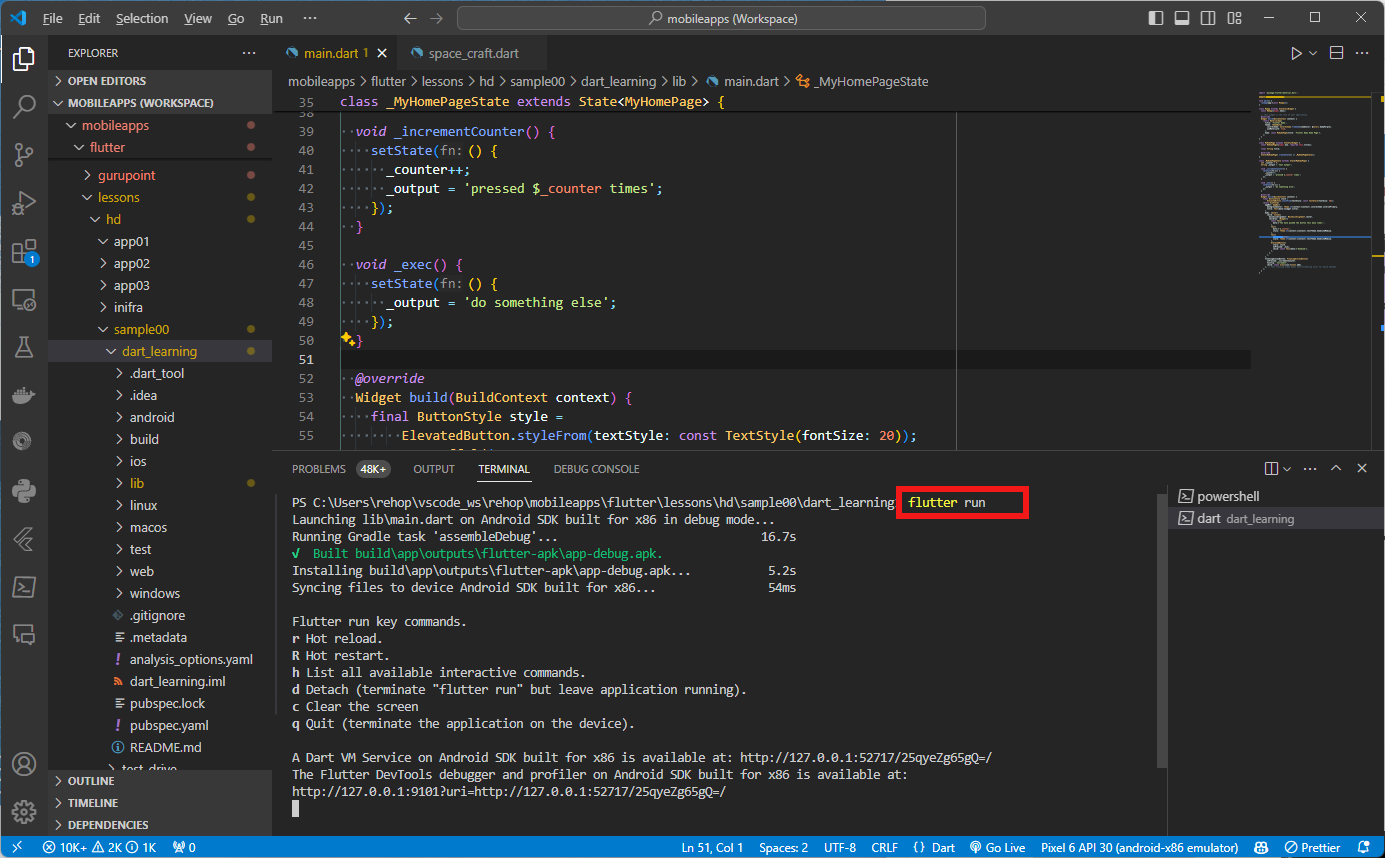The image size is (1385, 858).
Task: Click the Manage gear icon
Action: coord(24,811)
